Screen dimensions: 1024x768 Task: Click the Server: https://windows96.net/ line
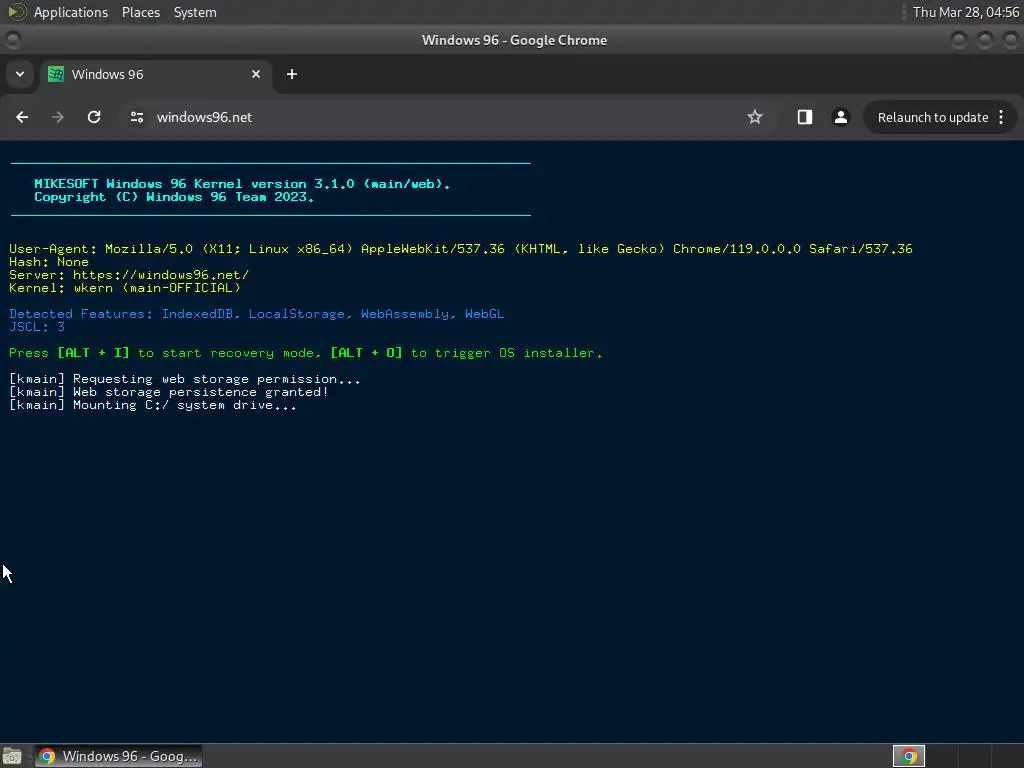pos(129,275)
